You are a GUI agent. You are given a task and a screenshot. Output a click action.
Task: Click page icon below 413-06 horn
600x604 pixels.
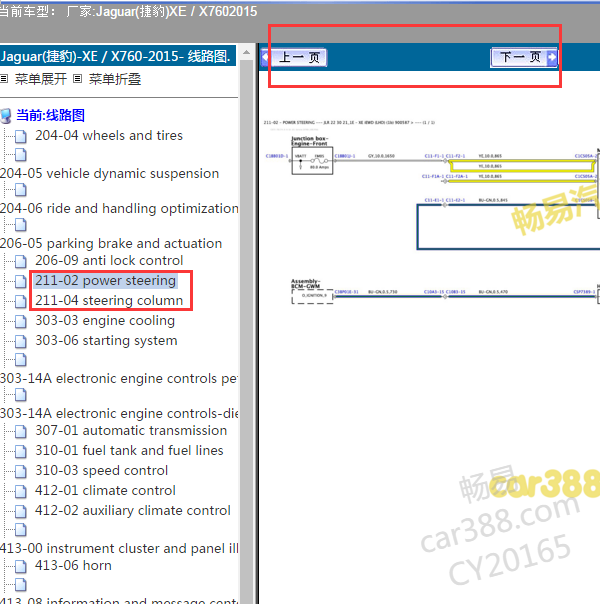click(x=21, y=585)
